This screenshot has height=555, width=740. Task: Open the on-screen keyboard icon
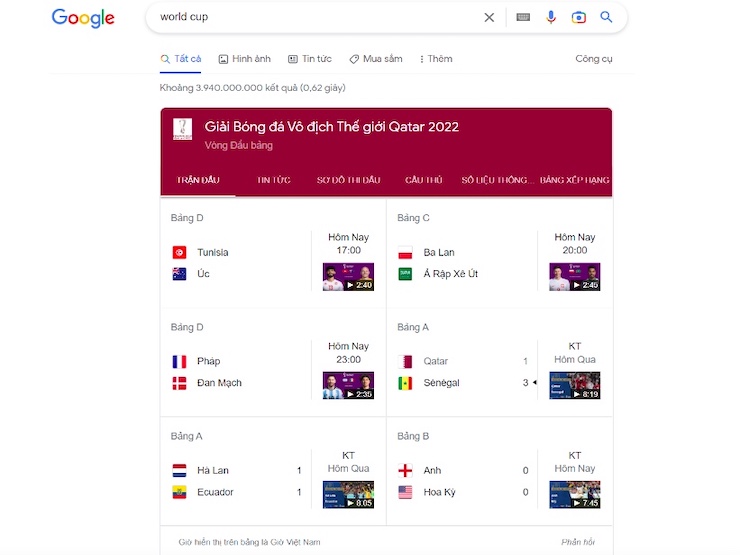tap(522, 17)
